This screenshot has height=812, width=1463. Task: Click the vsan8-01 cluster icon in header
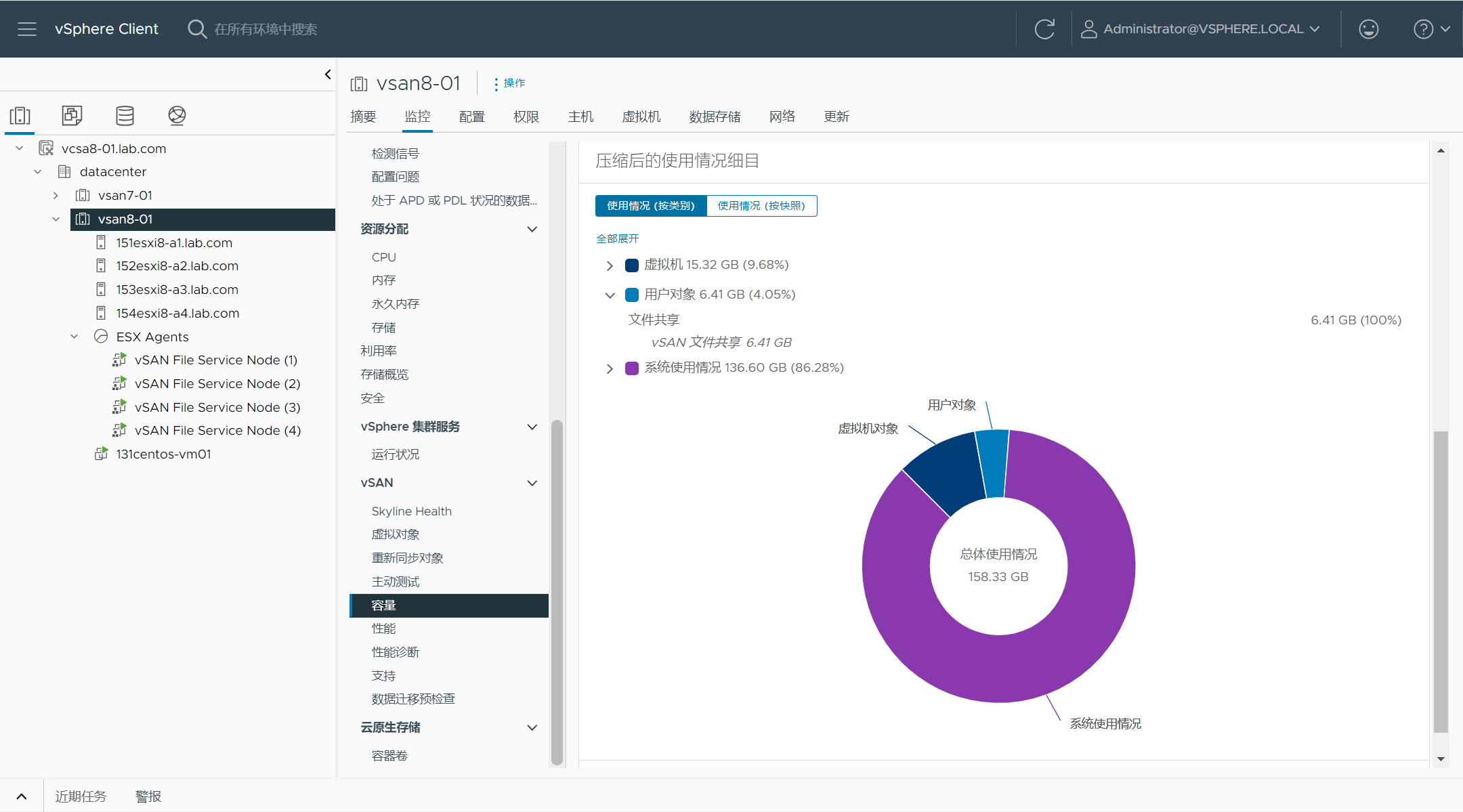coord(359,84)
